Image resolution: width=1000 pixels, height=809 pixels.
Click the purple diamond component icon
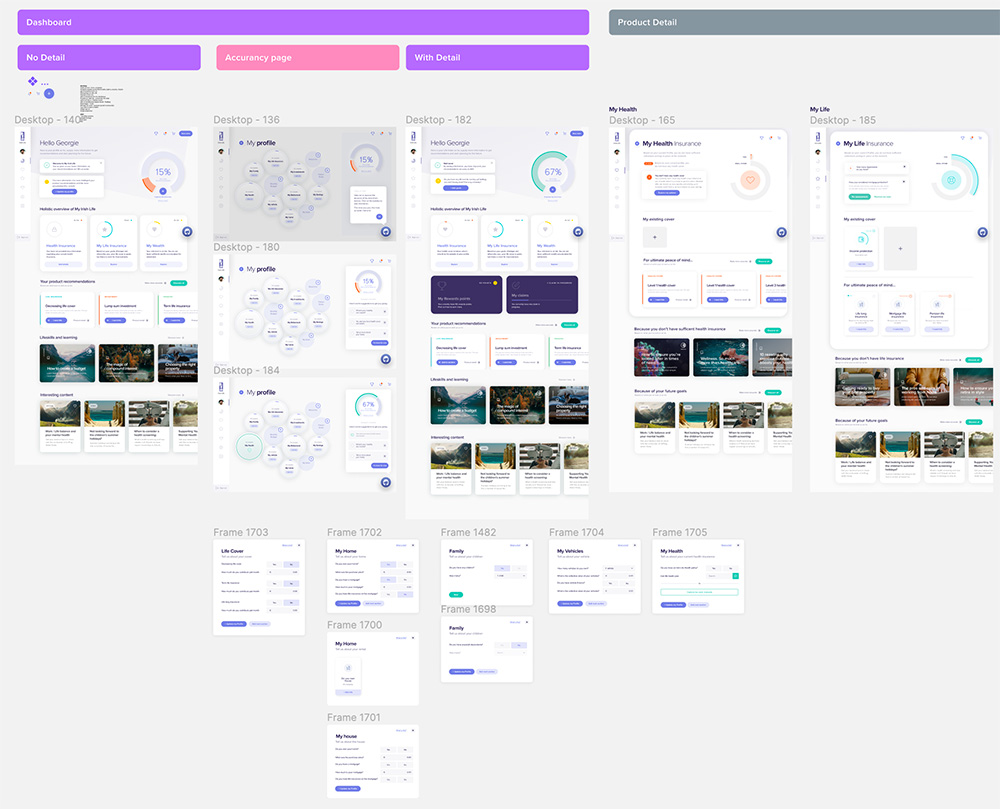tap(32, 81)
